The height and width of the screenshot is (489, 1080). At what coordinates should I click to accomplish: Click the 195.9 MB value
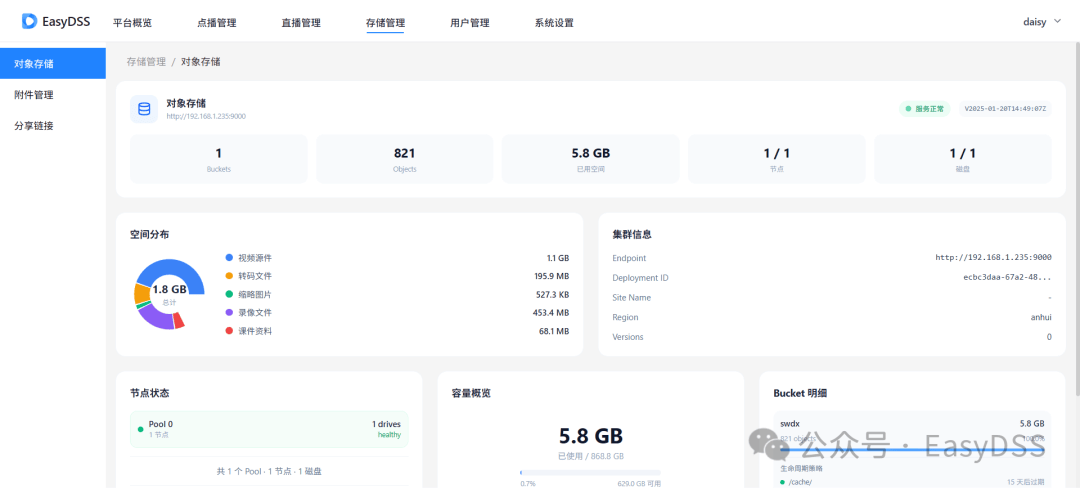point(552,276)
